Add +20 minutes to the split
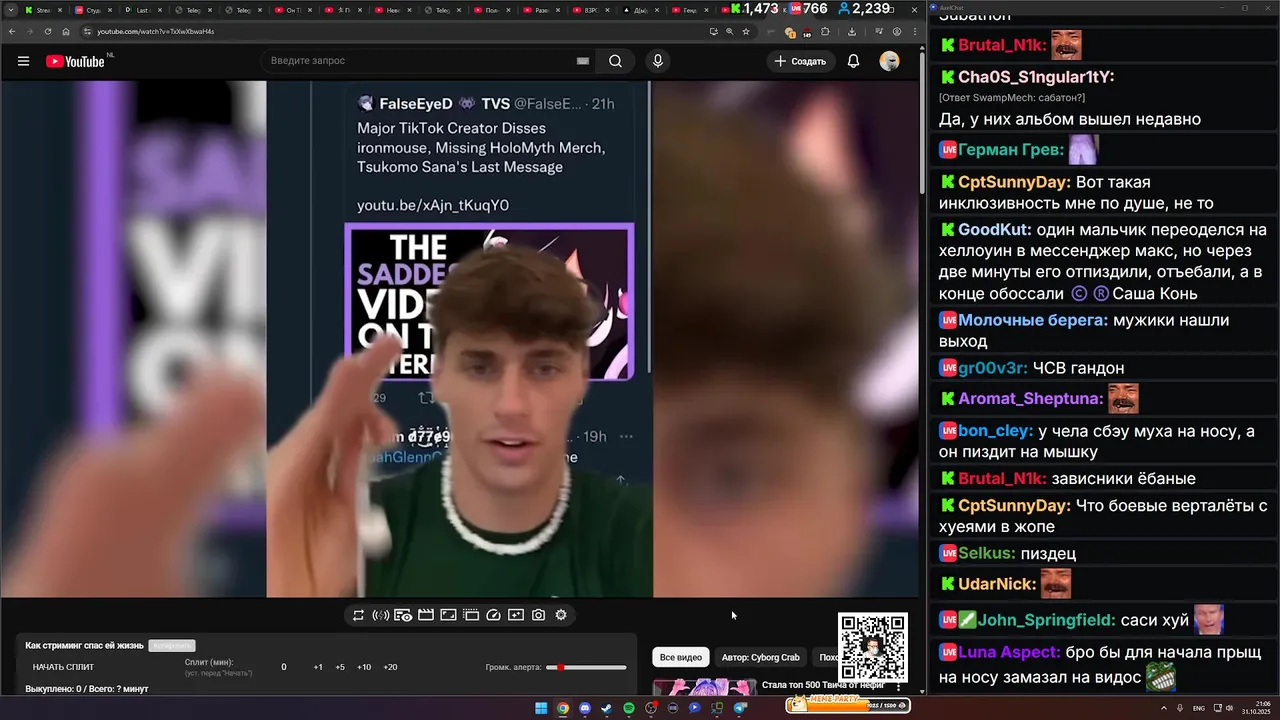1280x720 pixels. pos(390,667)
